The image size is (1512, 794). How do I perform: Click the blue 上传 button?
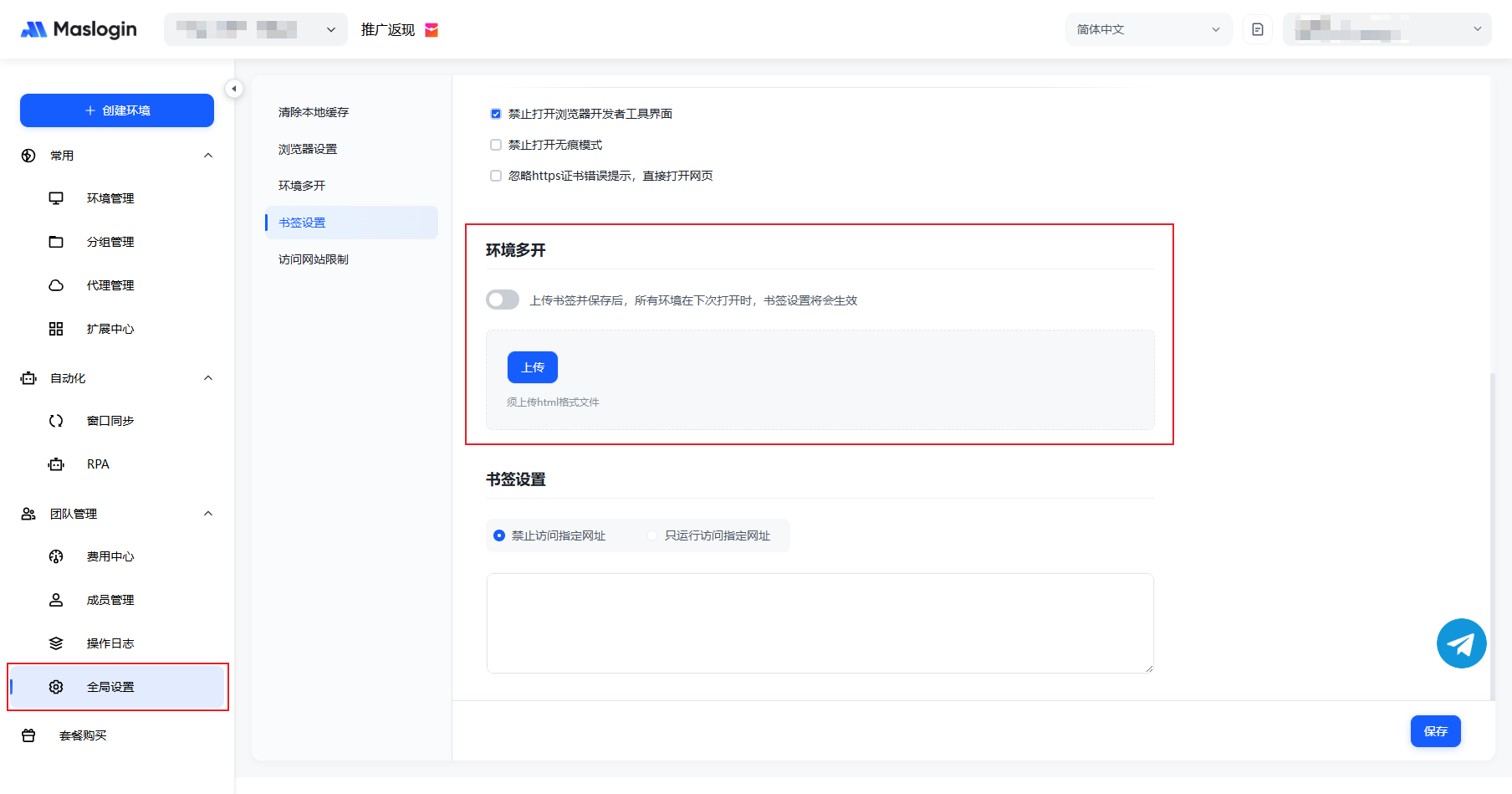click(533, 367)
